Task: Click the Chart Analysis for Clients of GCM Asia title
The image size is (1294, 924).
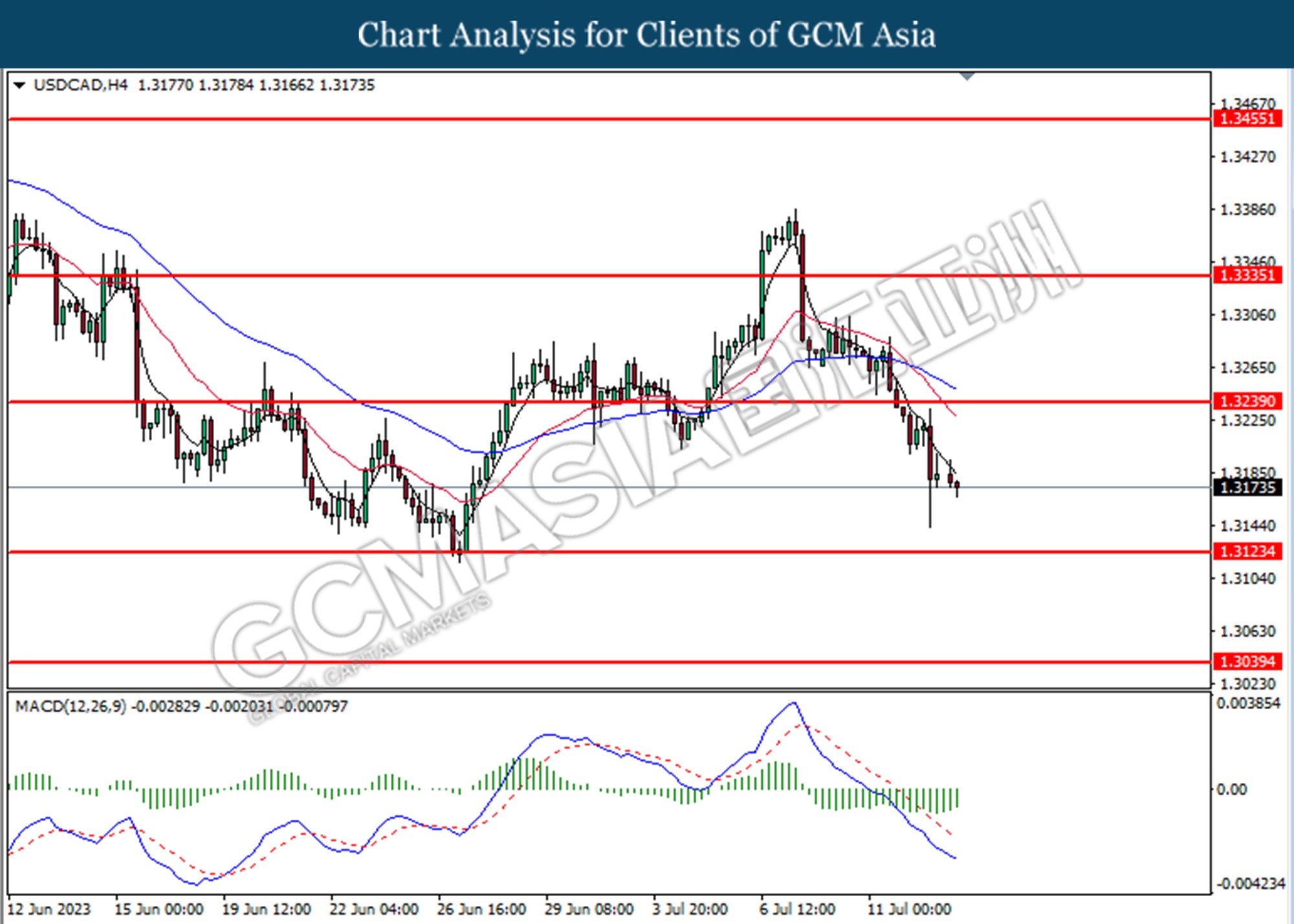Action: tap(647, 34)
